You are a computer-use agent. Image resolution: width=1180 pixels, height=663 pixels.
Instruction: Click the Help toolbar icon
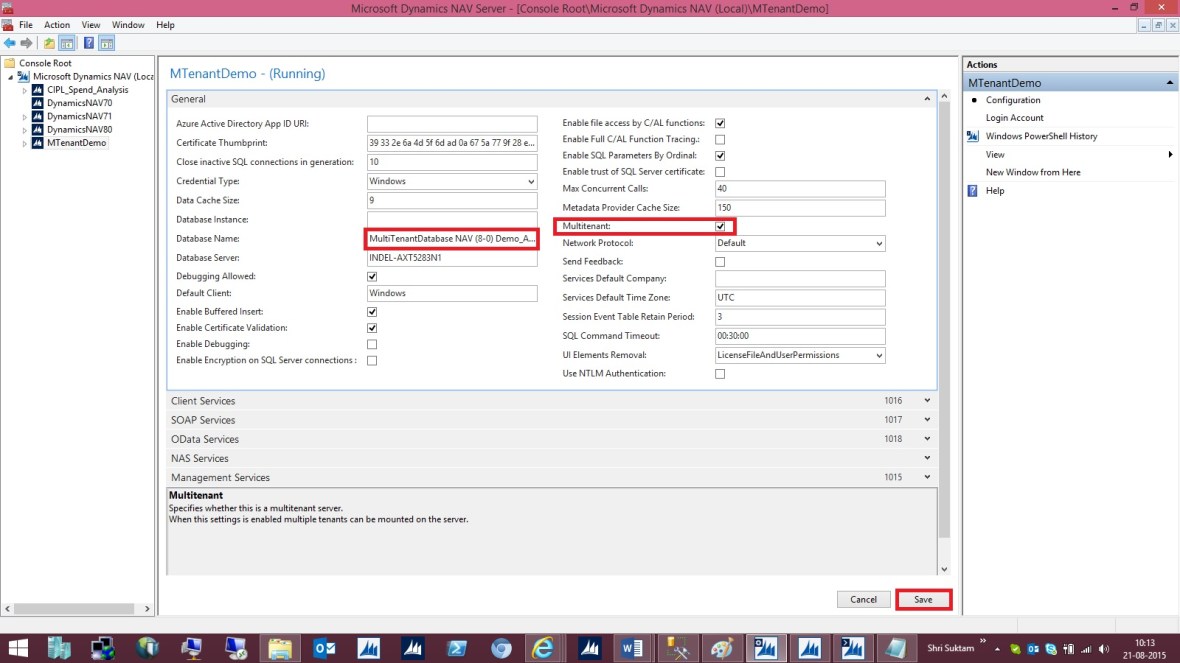[x=88, y=43]
